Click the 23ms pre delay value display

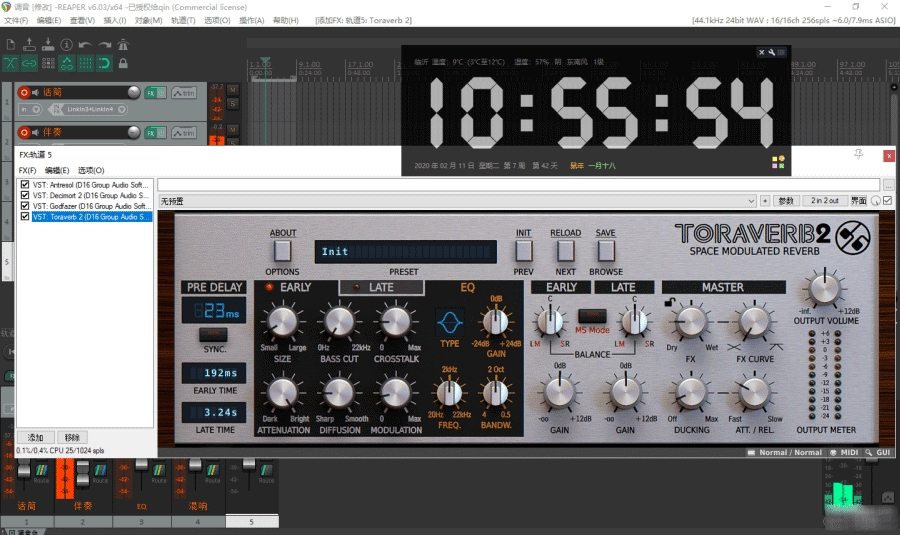(x=214, y=311)
